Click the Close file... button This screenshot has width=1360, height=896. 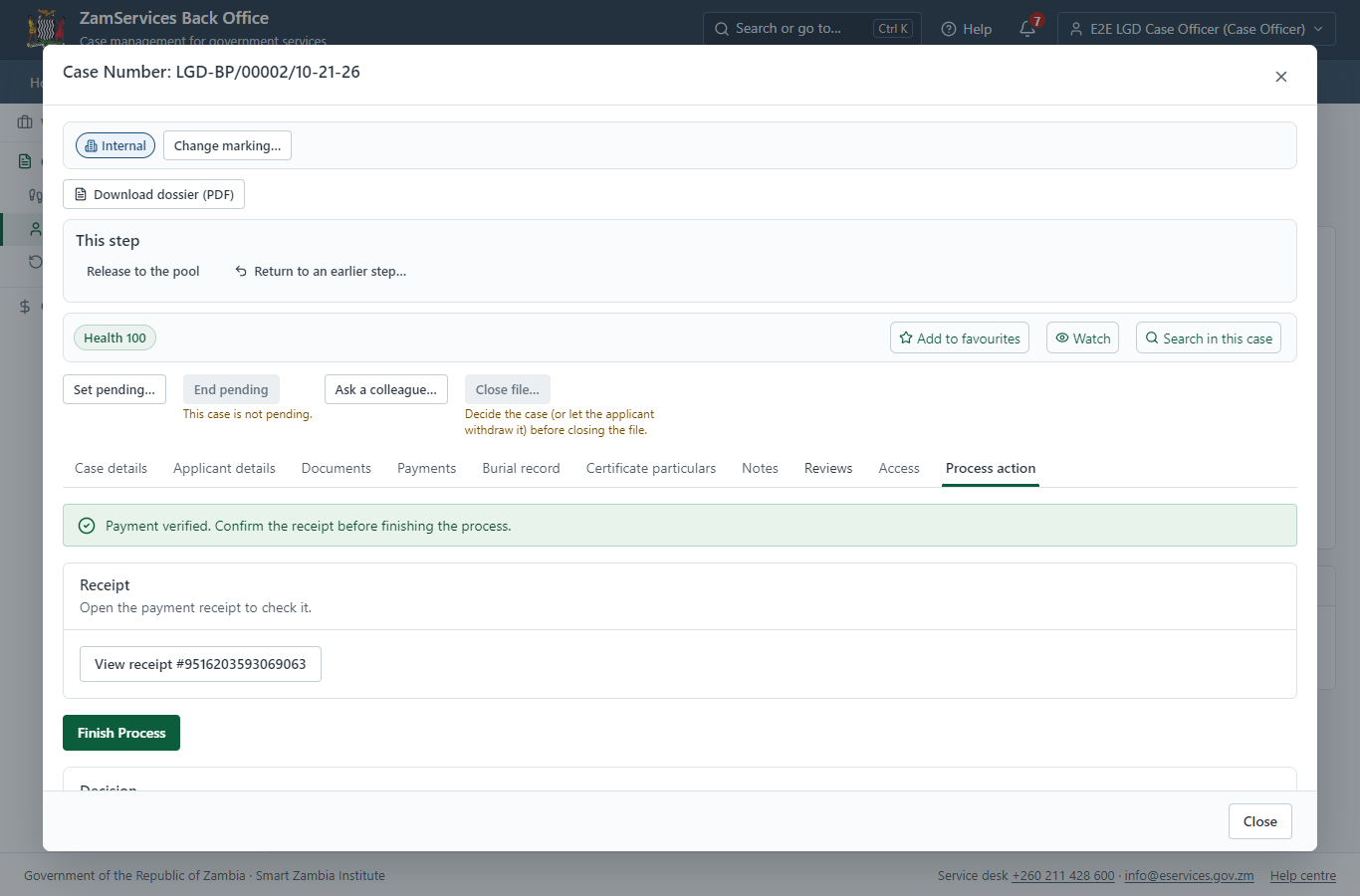508,390
